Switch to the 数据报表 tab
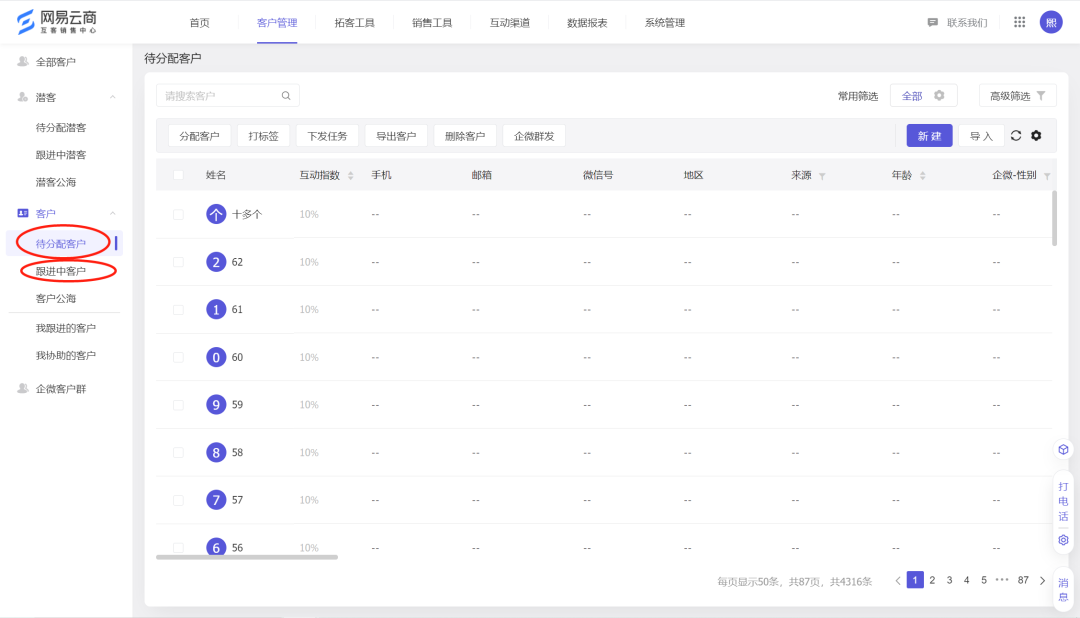Image resolution: width=1080 pixels, height=618 pixels. coord(586,22)
